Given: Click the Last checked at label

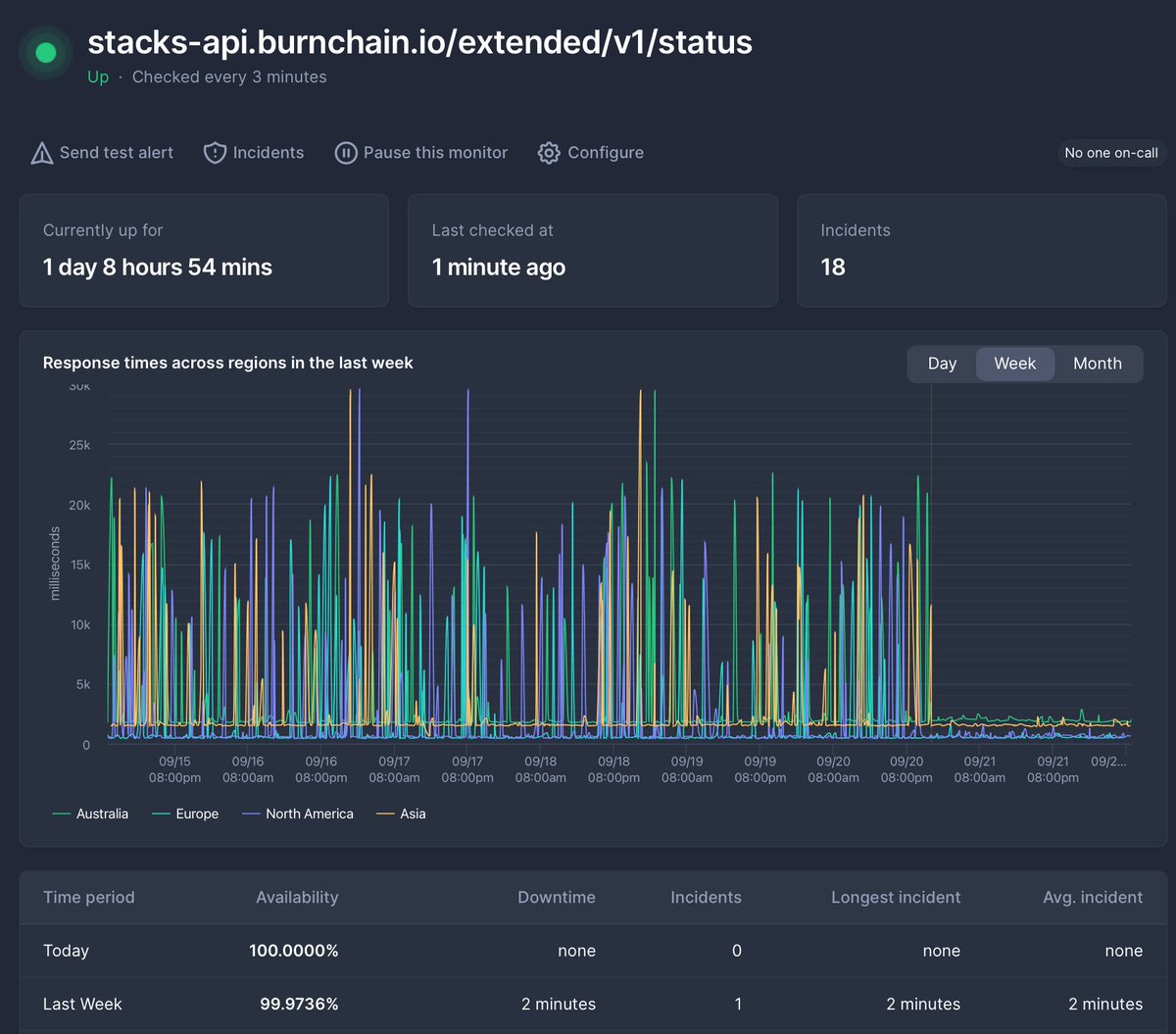Looking at the screenshot, I should pos(493,230).
